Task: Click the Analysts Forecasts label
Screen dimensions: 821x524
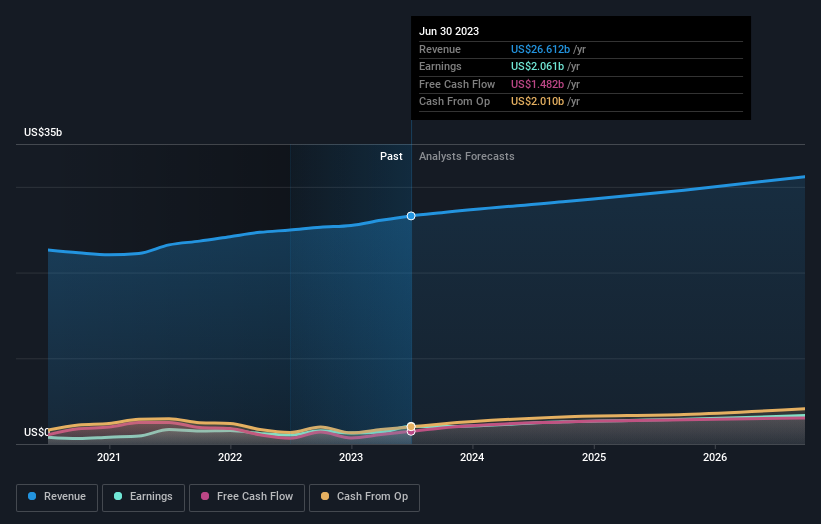Action: (467, 157)
